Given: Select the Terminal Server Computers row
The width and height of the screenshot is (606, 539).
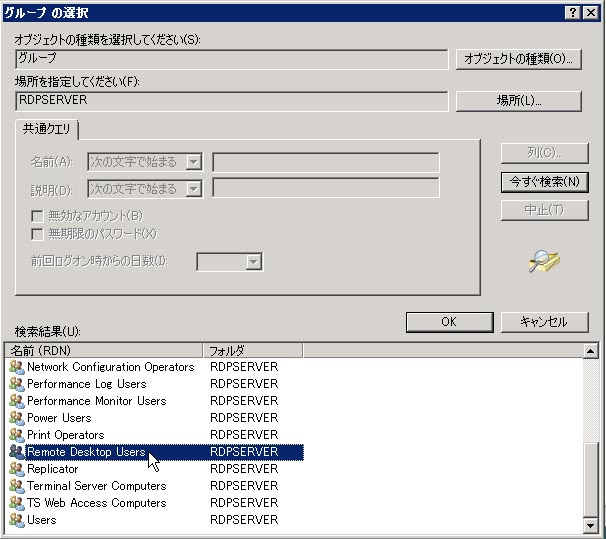Looking at the screenshot, I should [x=155, y=486].
